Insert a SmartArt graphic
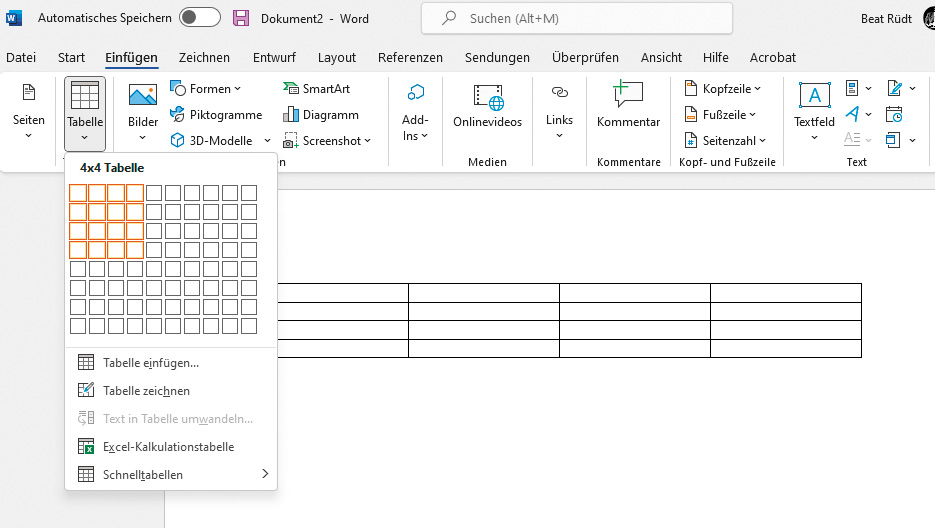935x528 pixels. pyautogui.click(x=319, y=89)
